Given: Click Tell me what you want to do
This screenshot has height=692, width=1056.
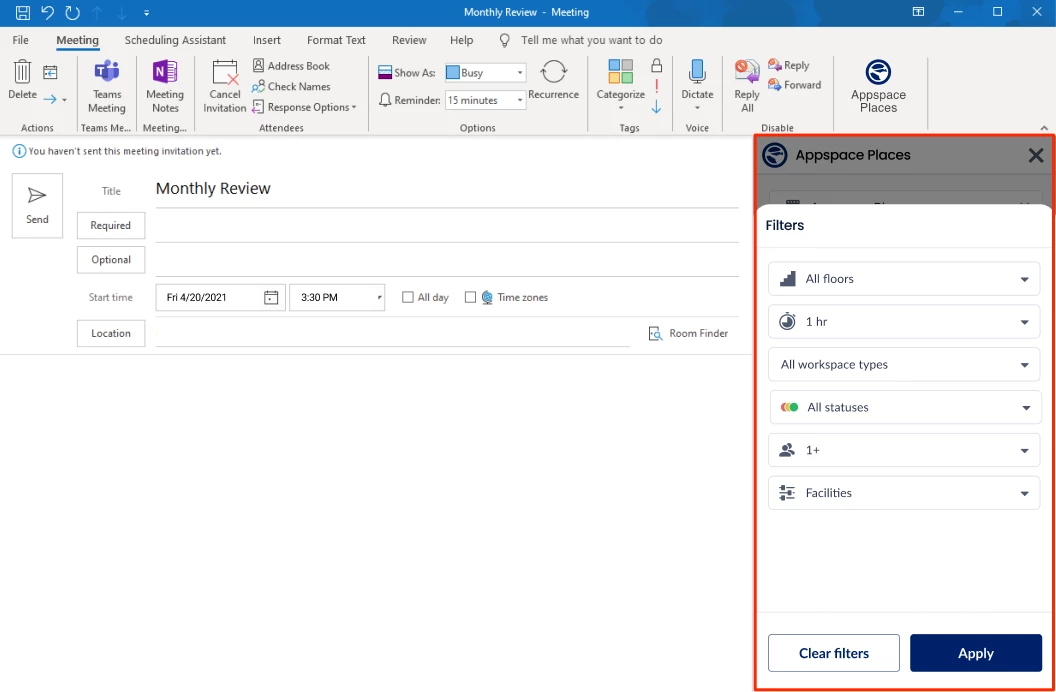Looking at the screenshot, I should click(x=591, y=40).
